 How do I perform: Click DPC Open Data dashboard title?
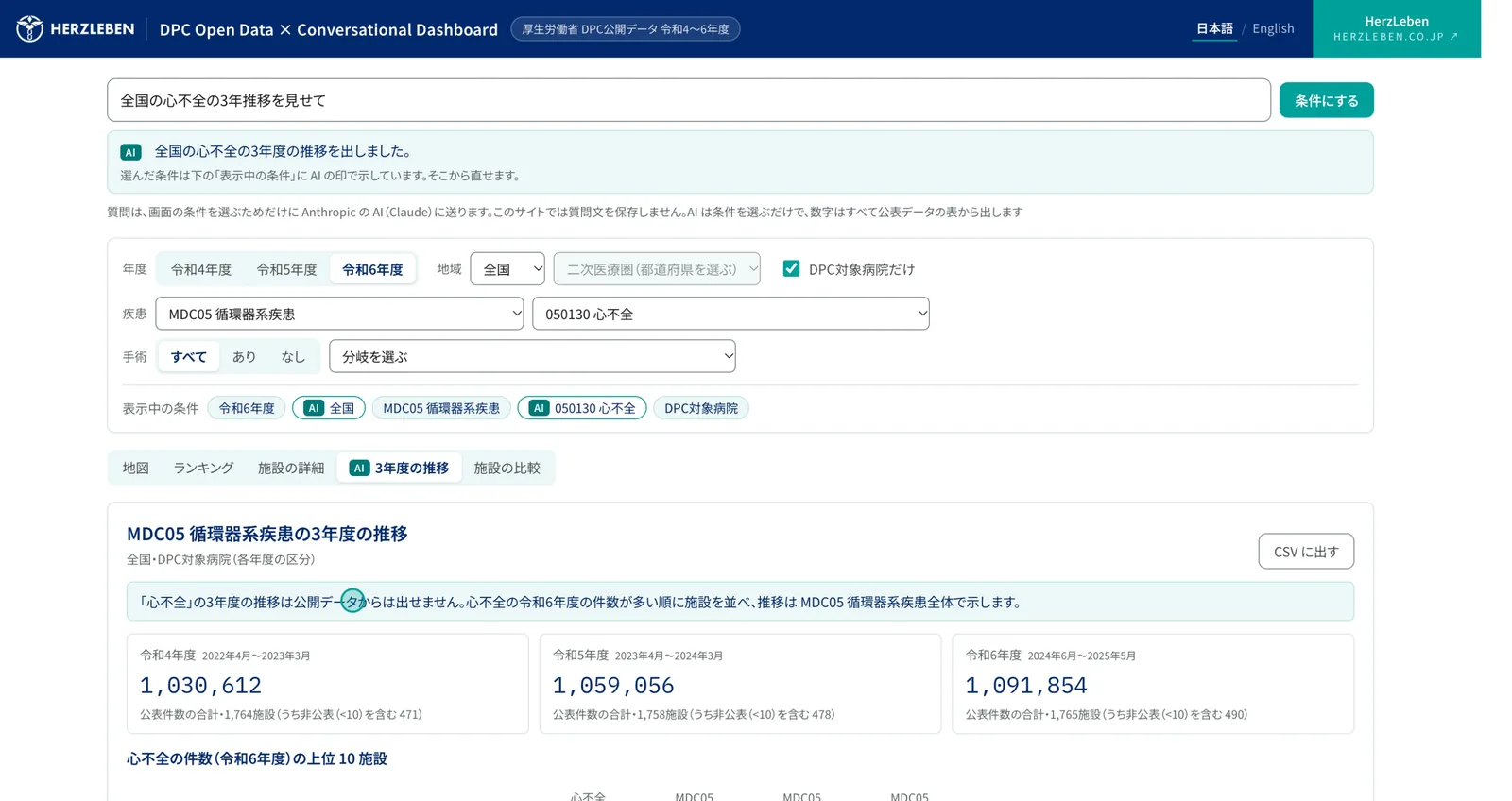tap(329, 29)
